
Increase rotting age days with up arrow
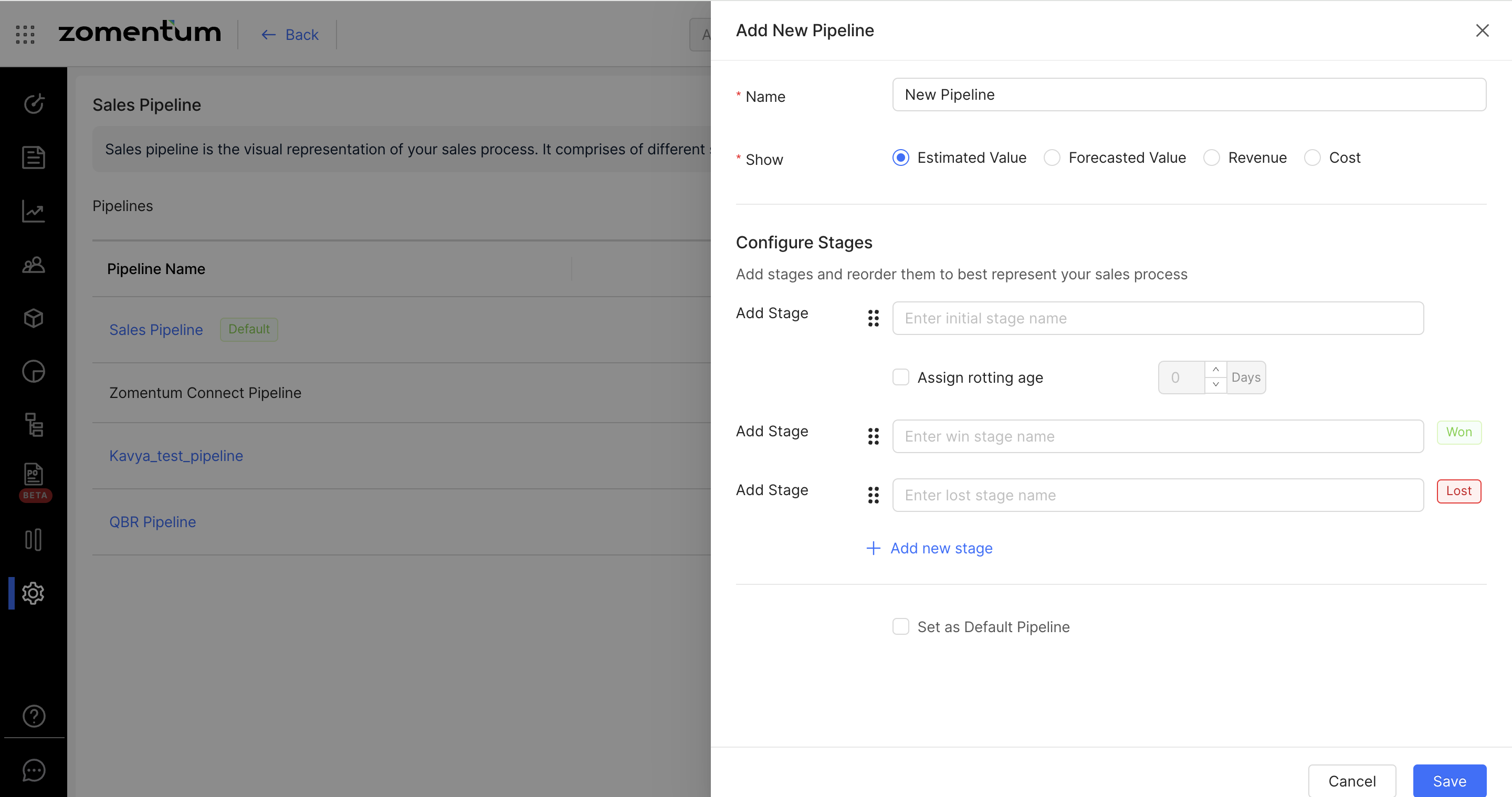(1215, 370)
